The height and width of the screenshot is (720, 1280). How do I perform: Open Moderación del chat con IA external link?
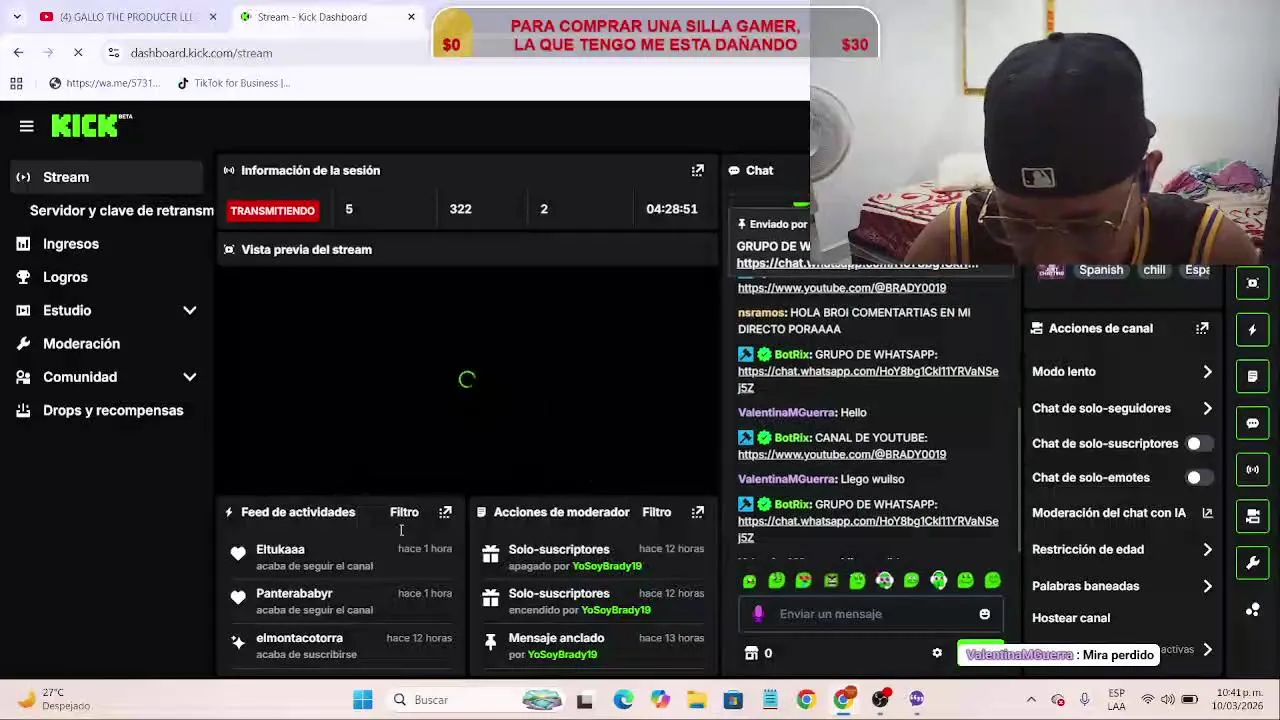tap(1207, 513)
